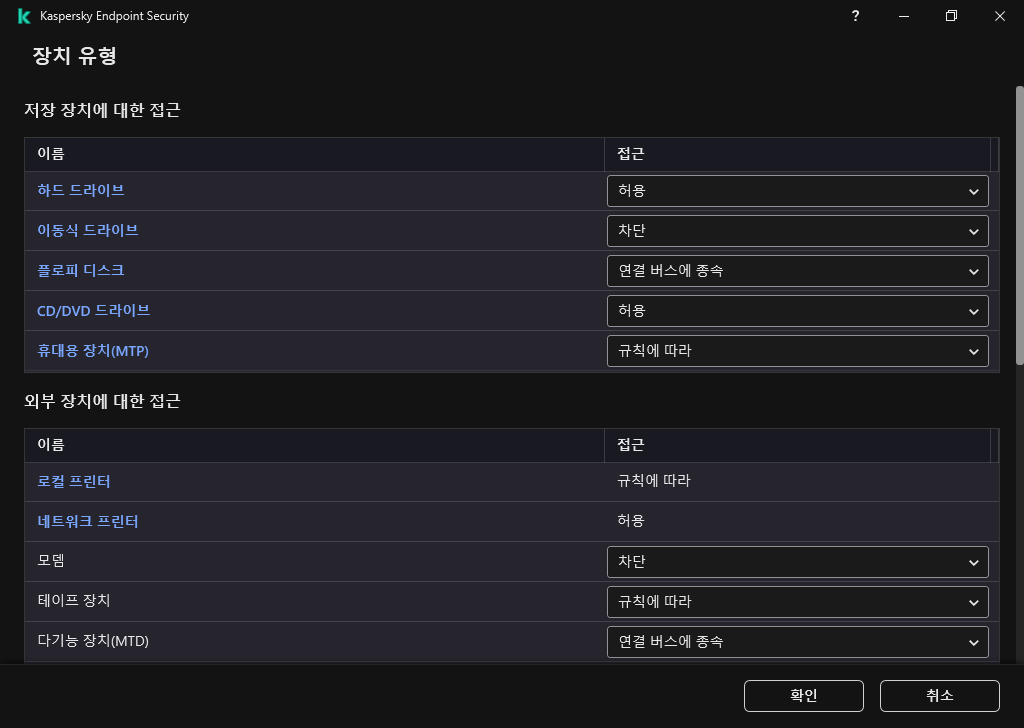Open the help question mark icon
This screenshot has width=1024, height=728.
pyautogui.click(x=856, y=16)
